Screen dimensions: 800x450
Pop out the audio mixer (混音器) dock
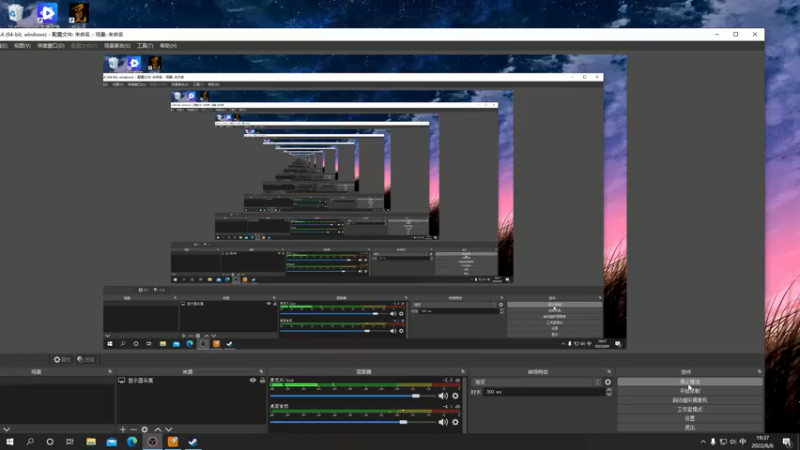(x=463, y=372)
